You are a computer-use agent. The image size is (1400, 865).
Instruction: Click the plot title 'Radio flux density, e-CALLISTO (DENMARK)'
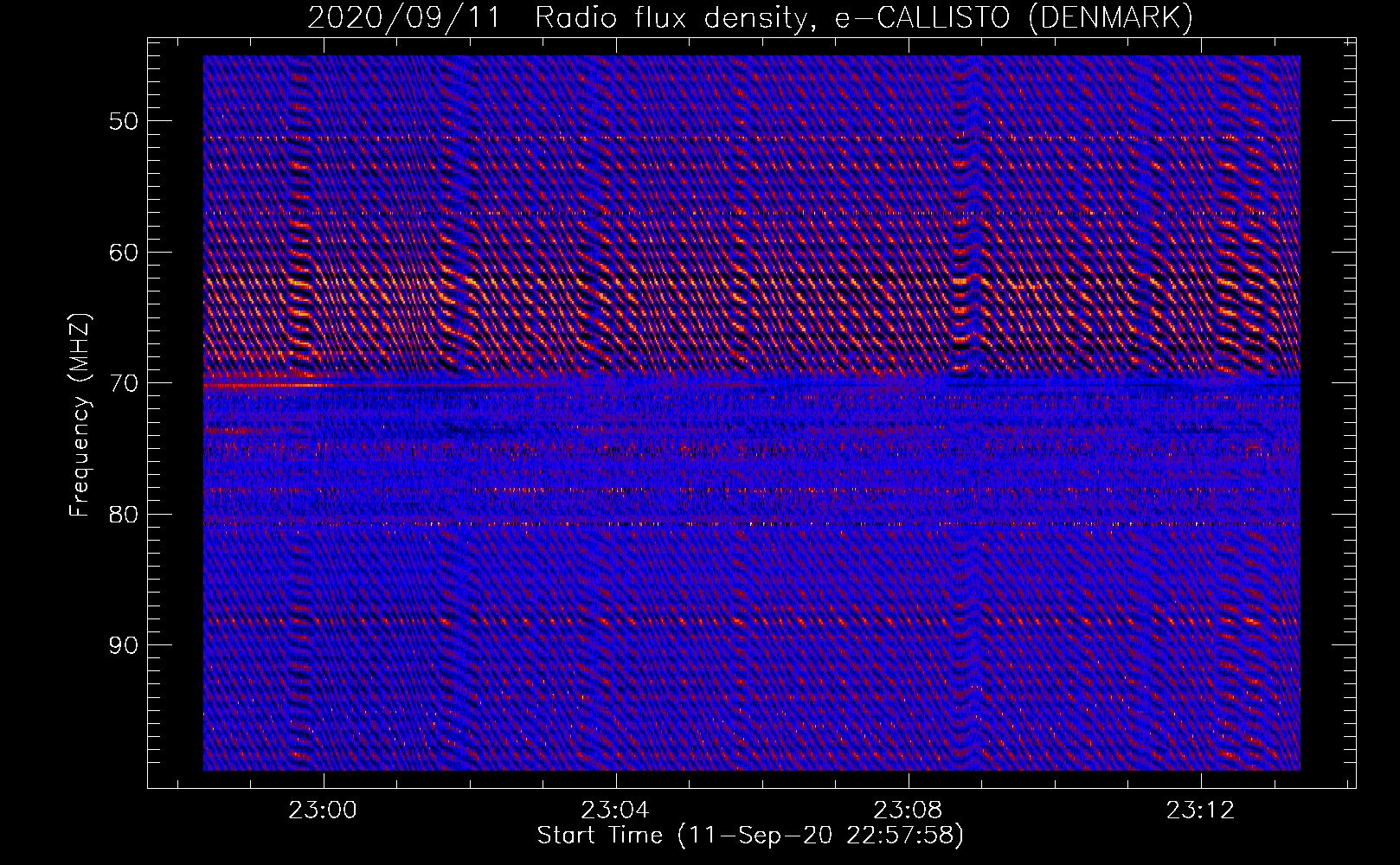(x=864, y=17)
